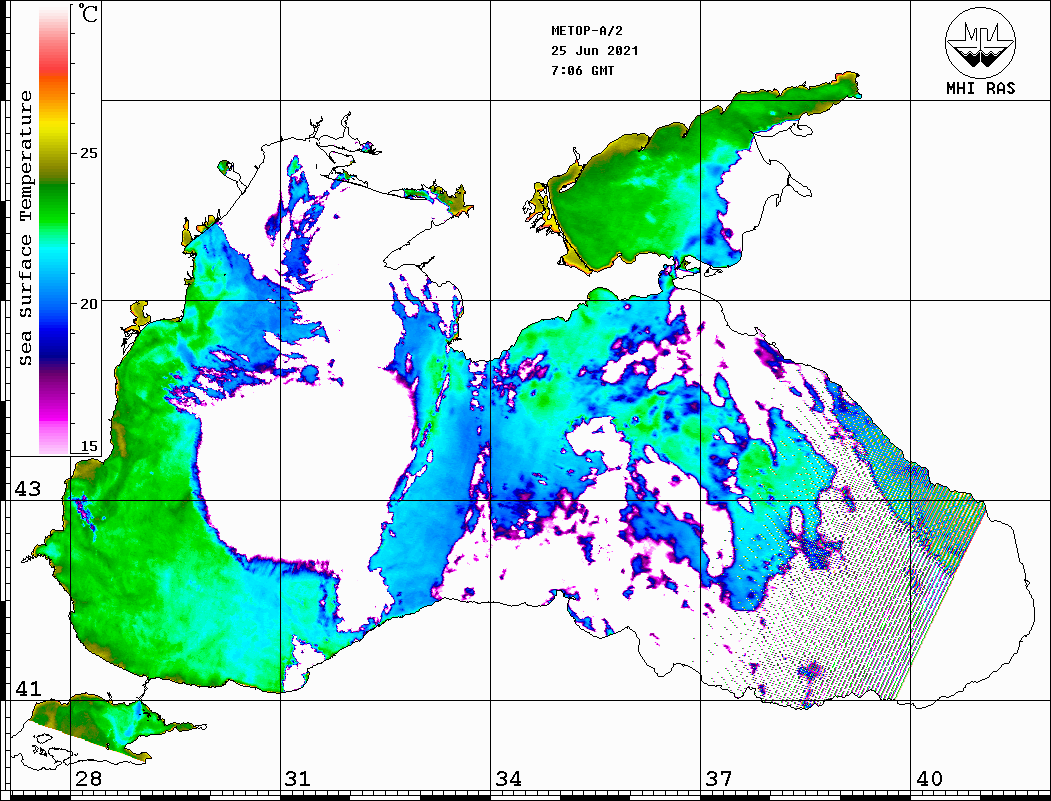Click the MHI RAS logo emblem
Viewport: 1051px width, 801px height.
pyautogui.click(x=981, y=42)
